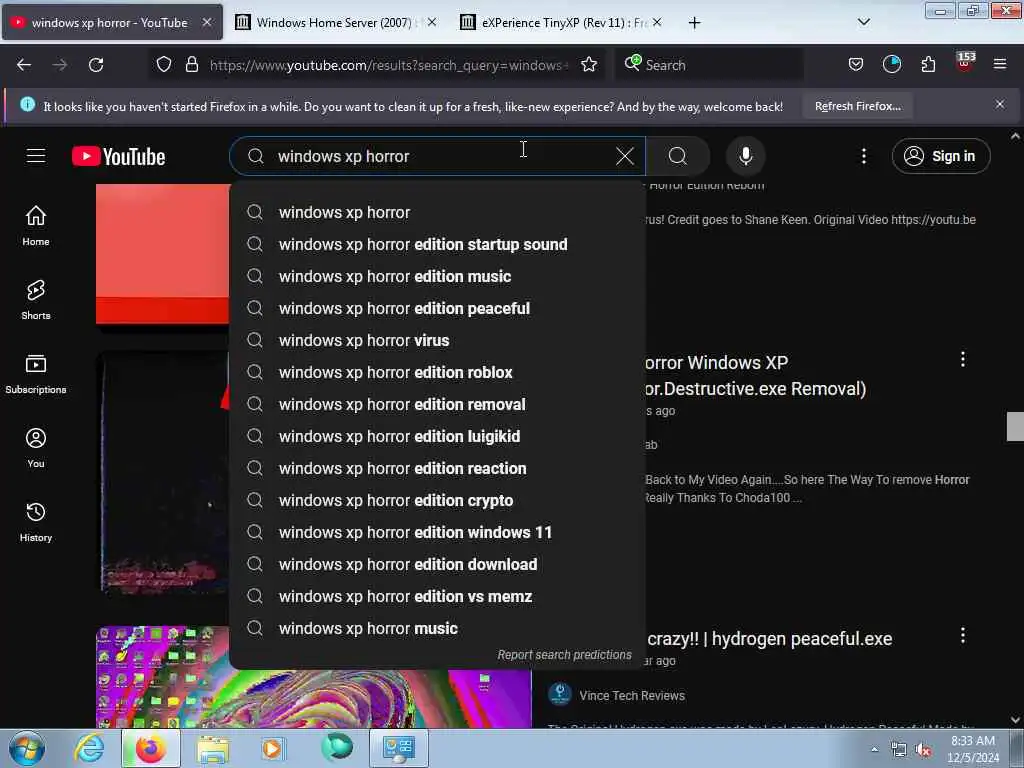Screen dimensions: 1024x768
Task: Bookmark this page with star
Action: pos(588,65)
